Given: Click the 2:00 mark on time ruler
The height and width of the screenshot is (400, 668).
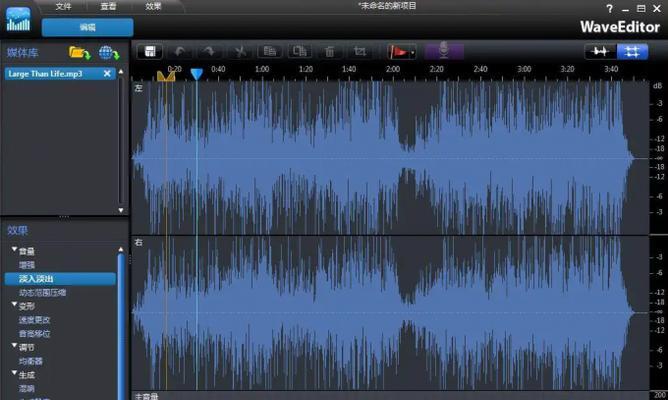Looking at the screenshot, I should [x=392, y=69].
